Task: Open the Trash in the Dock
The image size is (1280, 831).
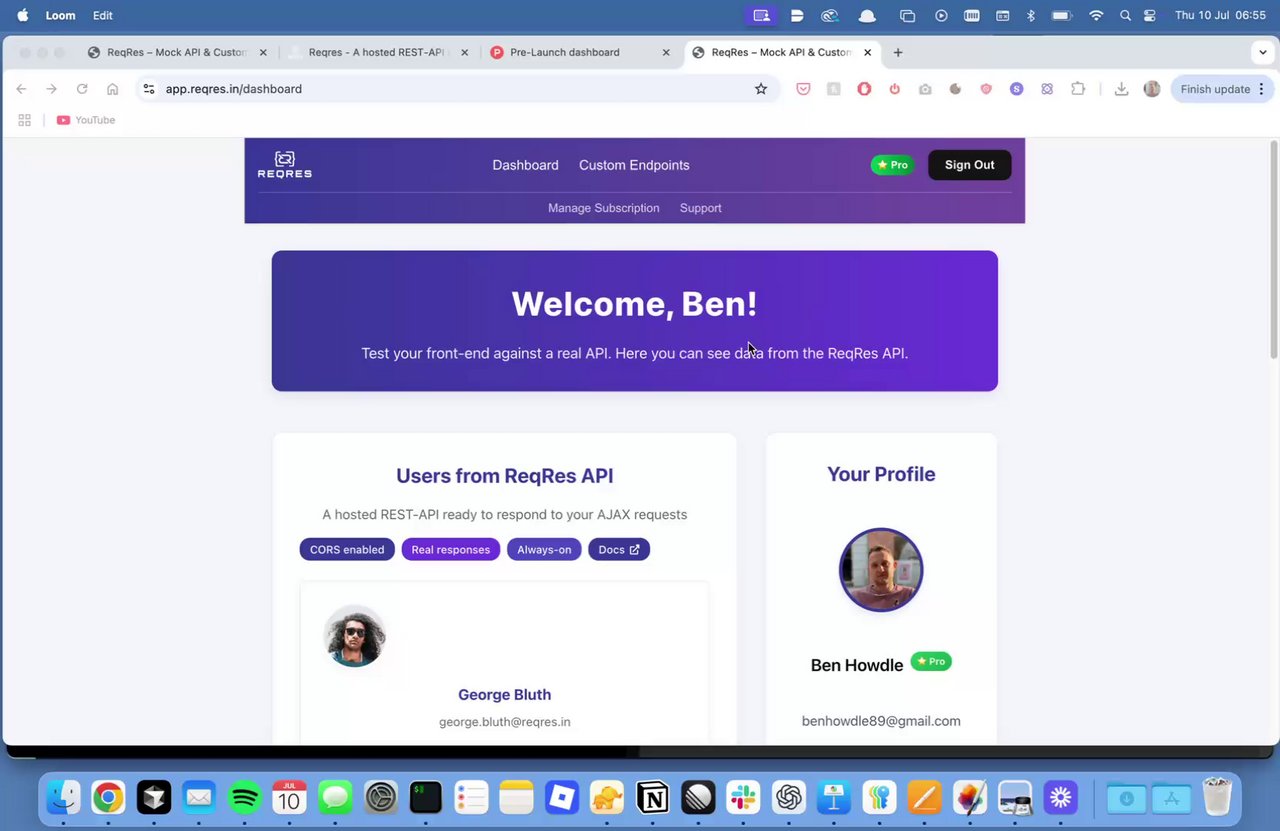Action: (x=1217, y=797)
